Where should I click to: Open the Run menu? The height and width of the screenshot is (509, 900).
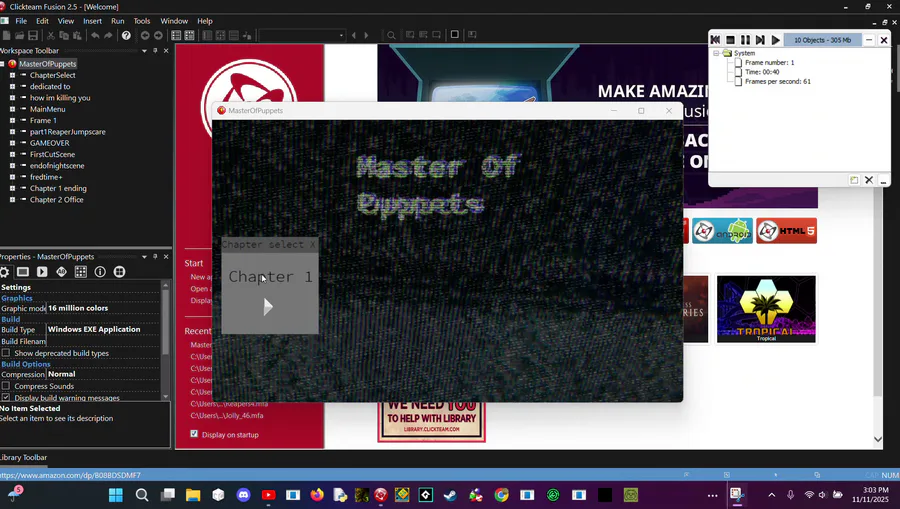pos(118,21)
